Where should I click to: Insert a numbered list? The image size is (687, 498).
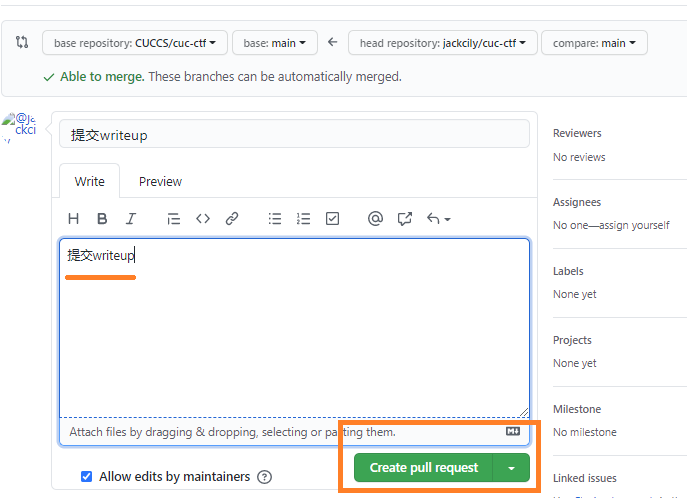(x=303, y=219)
